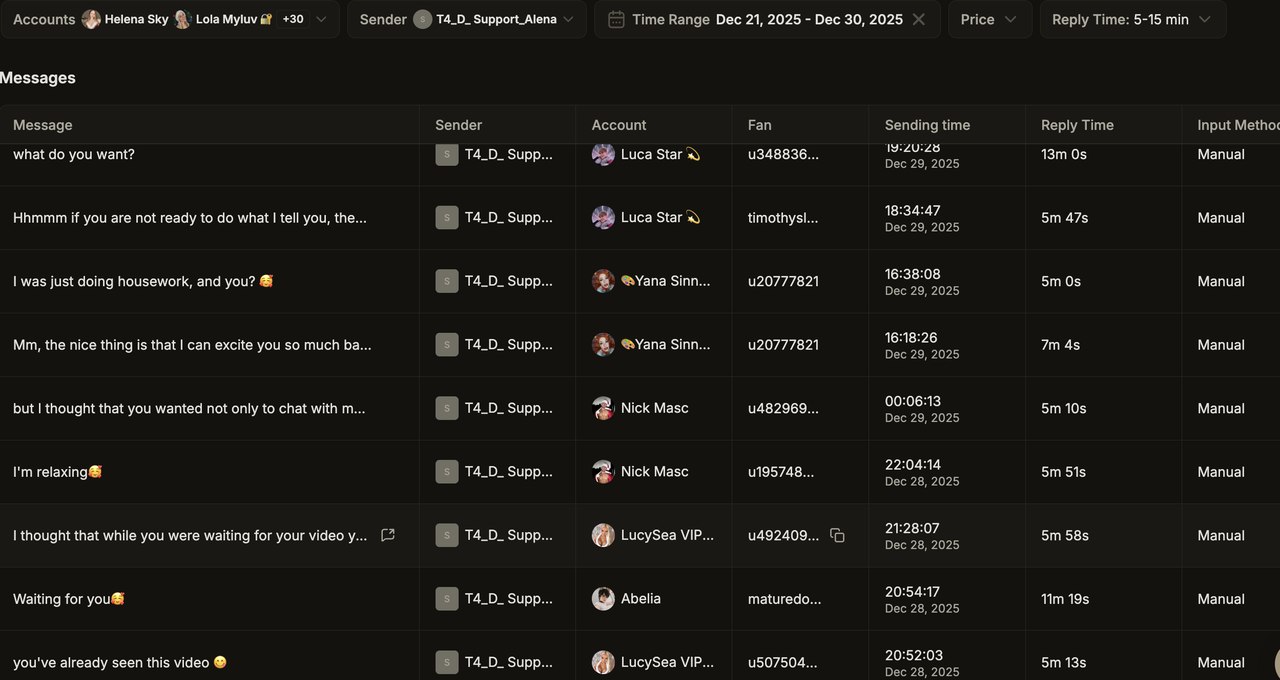This screenshot has width=1280, height=680.
Task: Open the Sender filter dropdown
Action: point(467,19)
